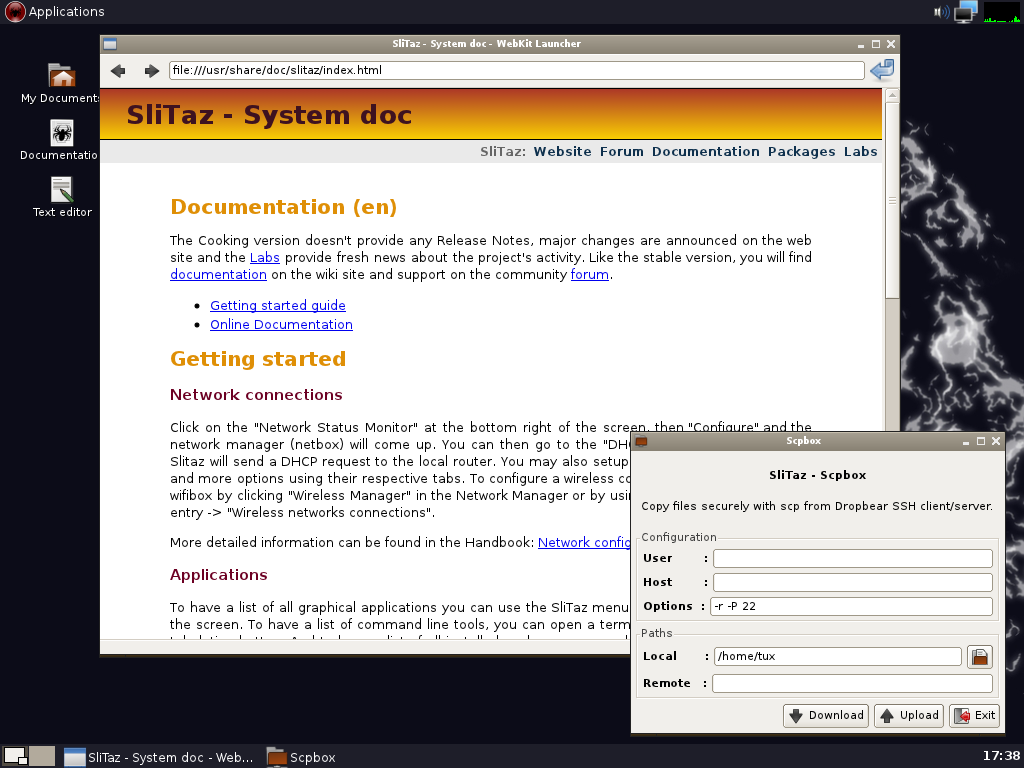Screen dimensions: 1024x768
Task: Click the 17:38 clock in taskbar
Action: click(1001, 756)
